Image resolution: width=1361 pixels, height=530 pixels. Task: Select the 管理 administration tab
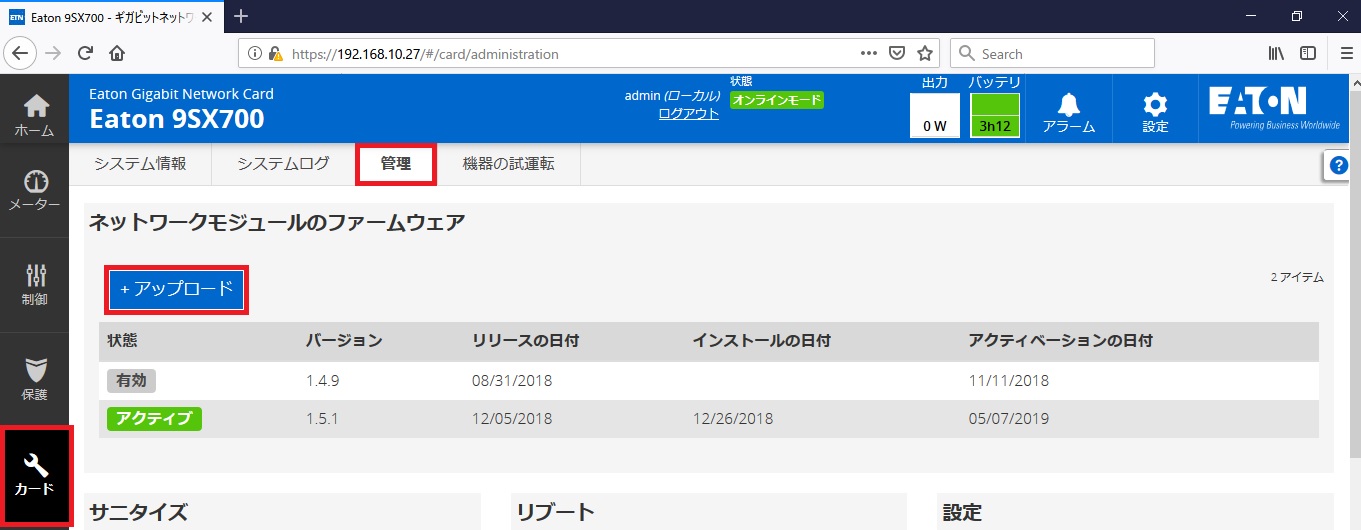pos(396,164)
